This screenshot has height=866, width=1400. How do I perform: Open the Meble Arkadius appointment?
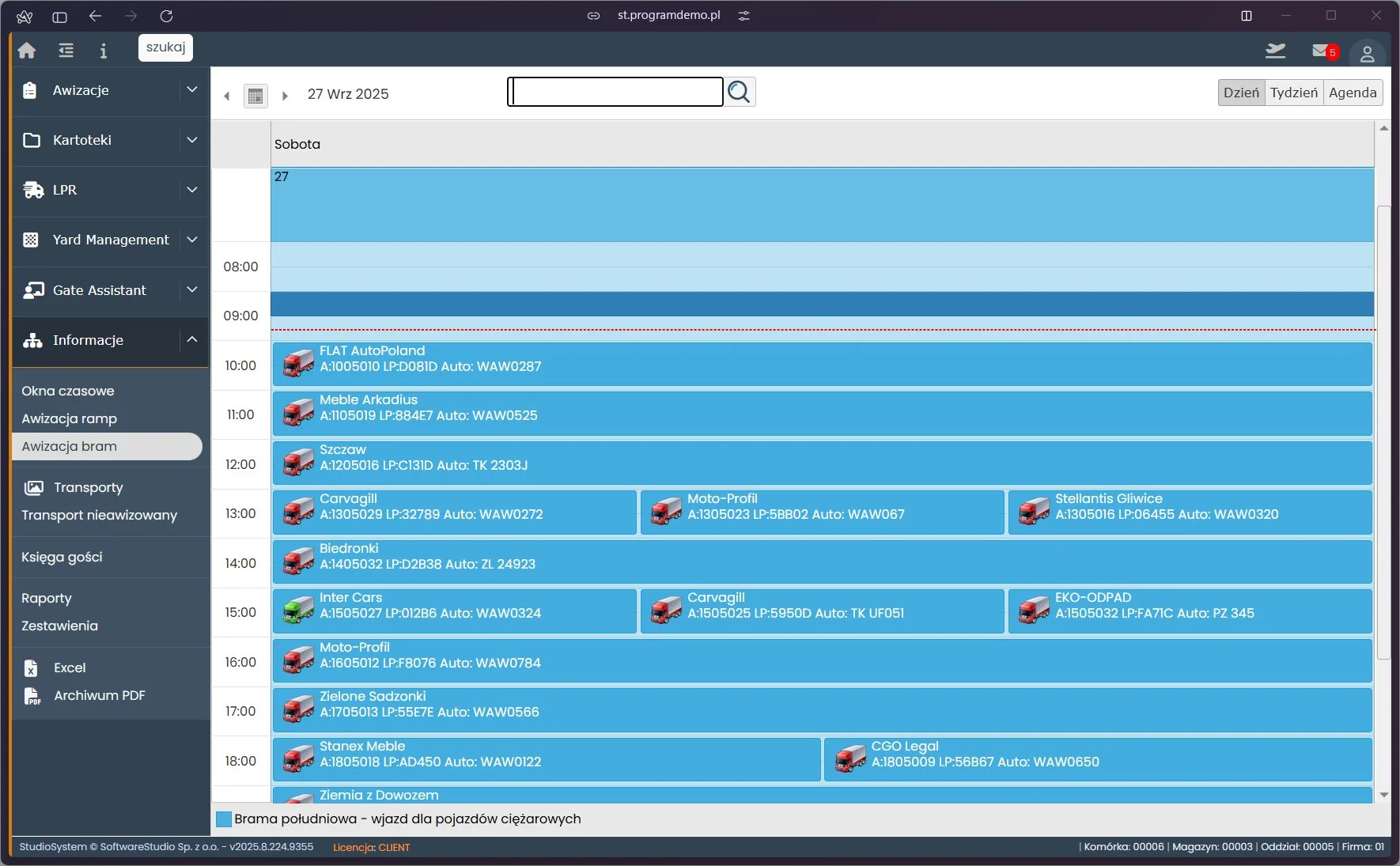click(x=822, y=414)
